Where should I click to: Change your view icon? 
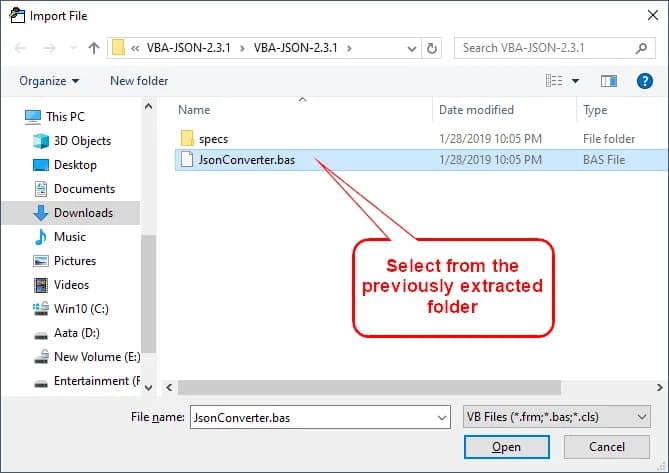pos(554,81)
